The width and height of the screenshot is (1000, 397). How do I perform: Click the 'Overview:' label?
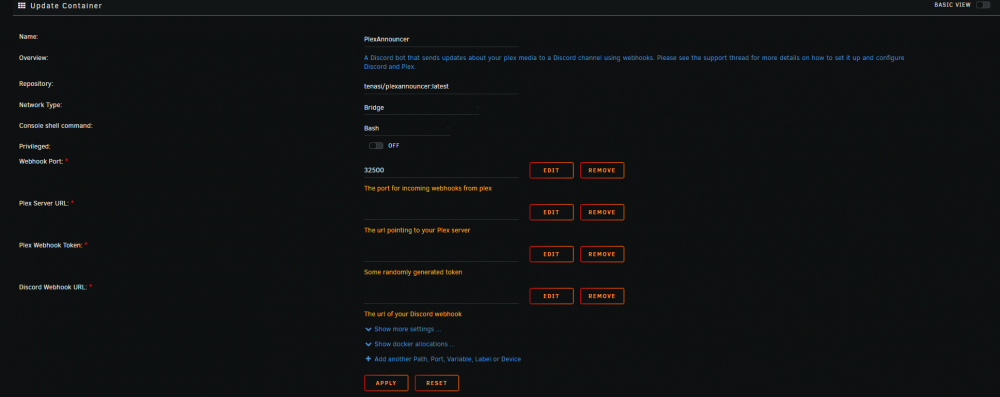pos(34,57)
